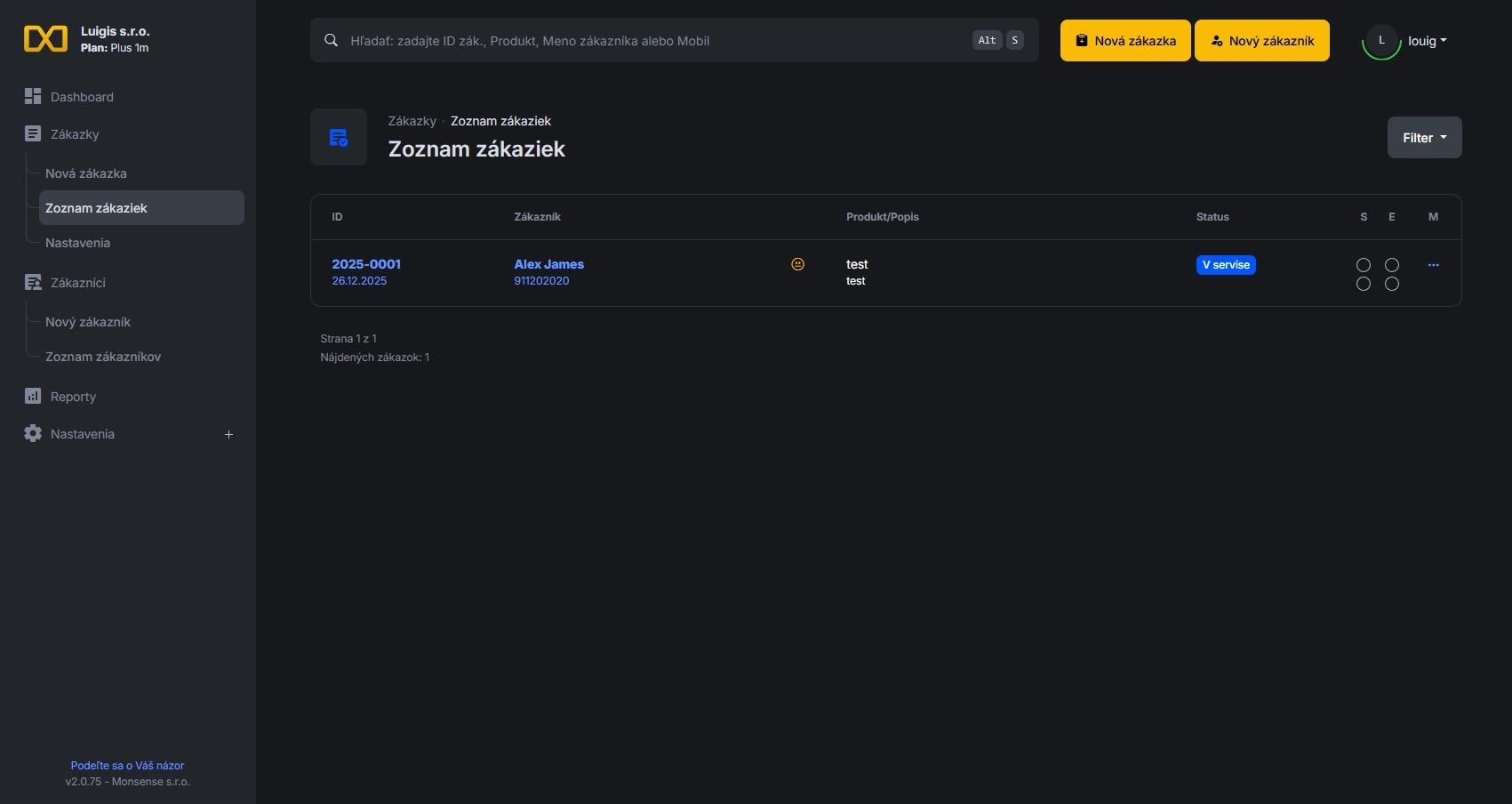Screen dimensions: 1512x804
Task: Toggle the upper circle in the S column
Action: [1363, 264]
